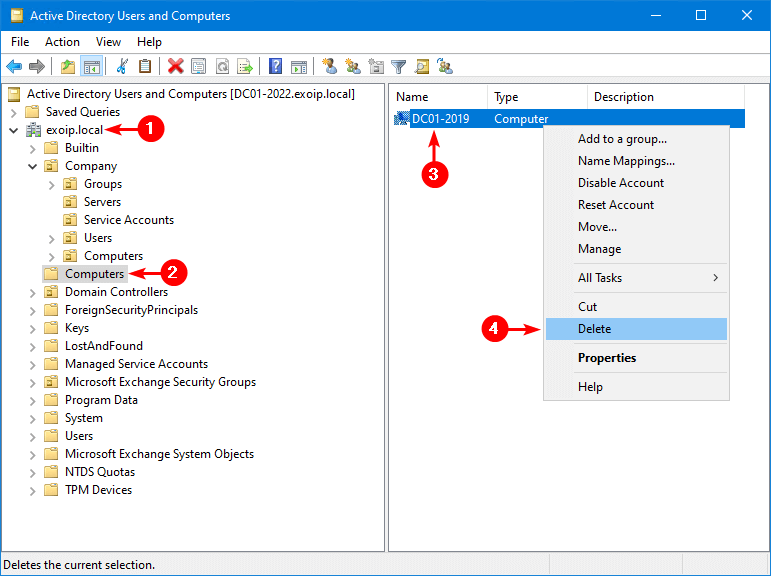
Task: Expand the Saved Queries node
Action: point(13,113)
